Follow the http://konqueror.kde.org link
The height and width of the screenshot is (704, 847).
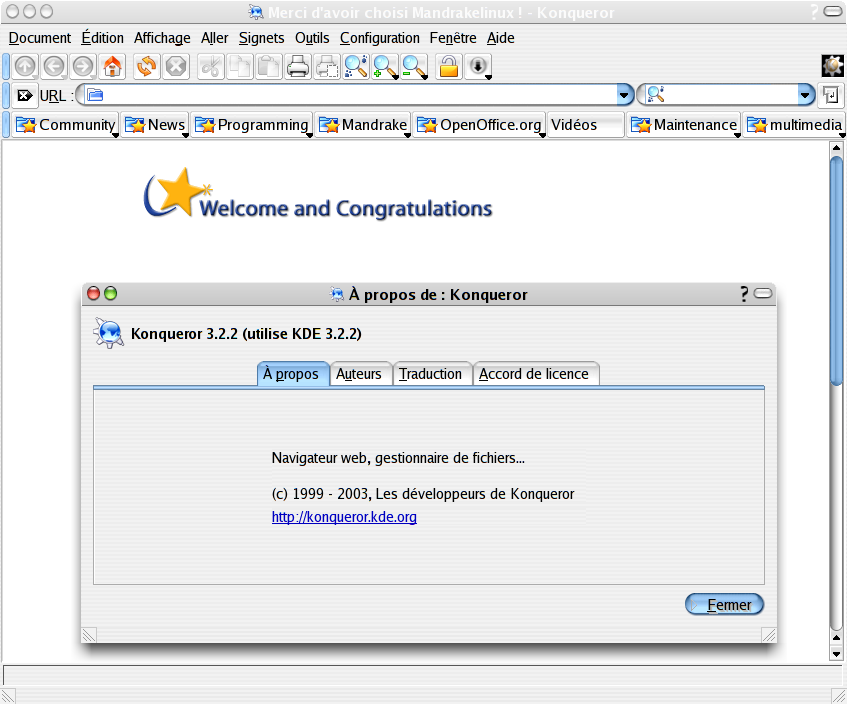(344, 517)
